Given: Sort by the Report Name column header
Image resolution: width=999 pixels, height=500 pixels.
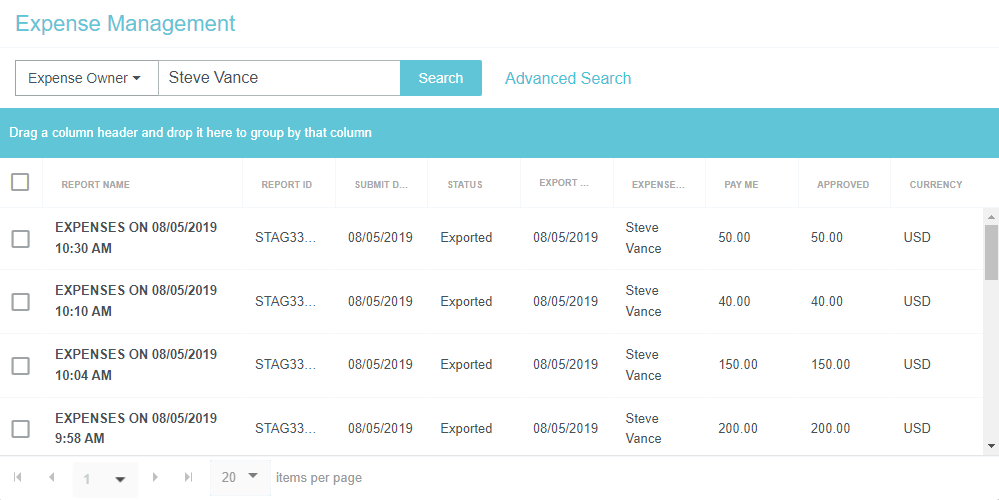Looking at the screenshot, I should (x=96, y=185).
